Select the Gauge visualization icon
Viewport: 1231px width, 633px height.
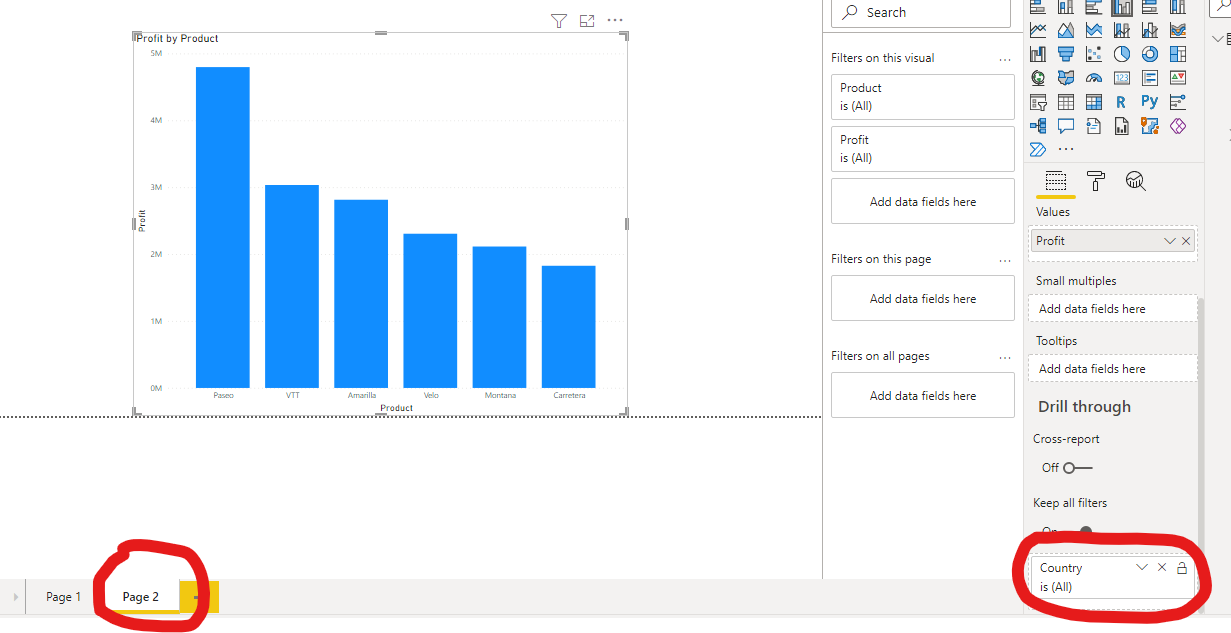(x=1094, y=78)
